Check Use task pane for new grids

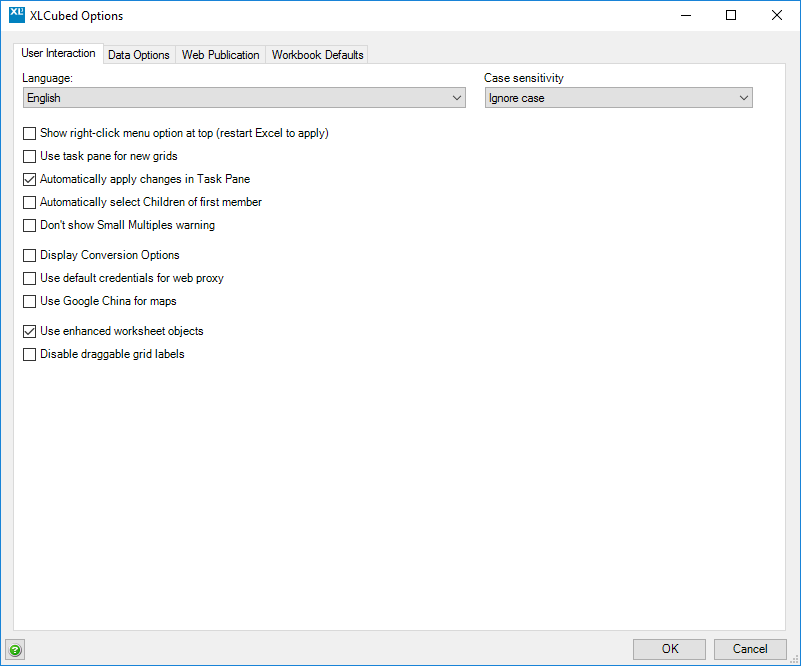coord(30,156)
